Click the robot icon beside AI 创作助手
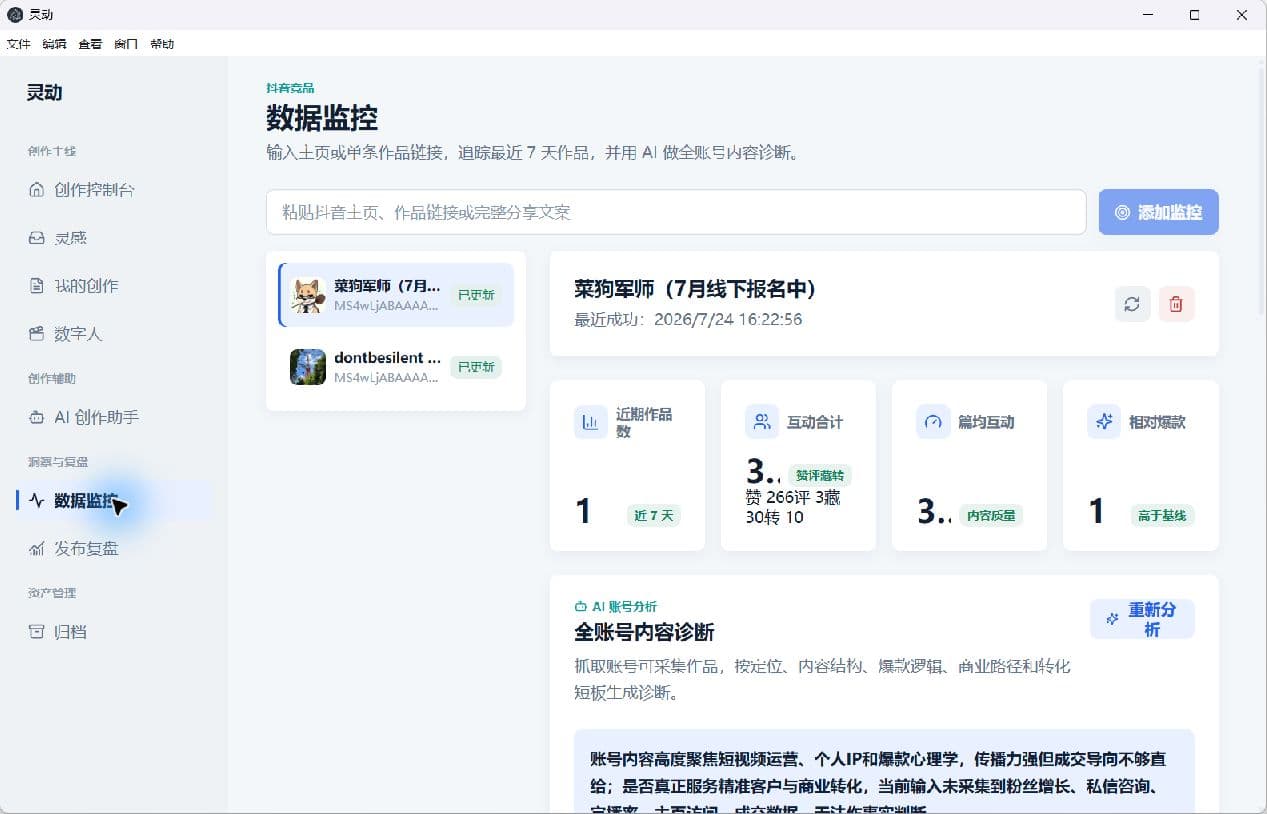 coord(37,417)
